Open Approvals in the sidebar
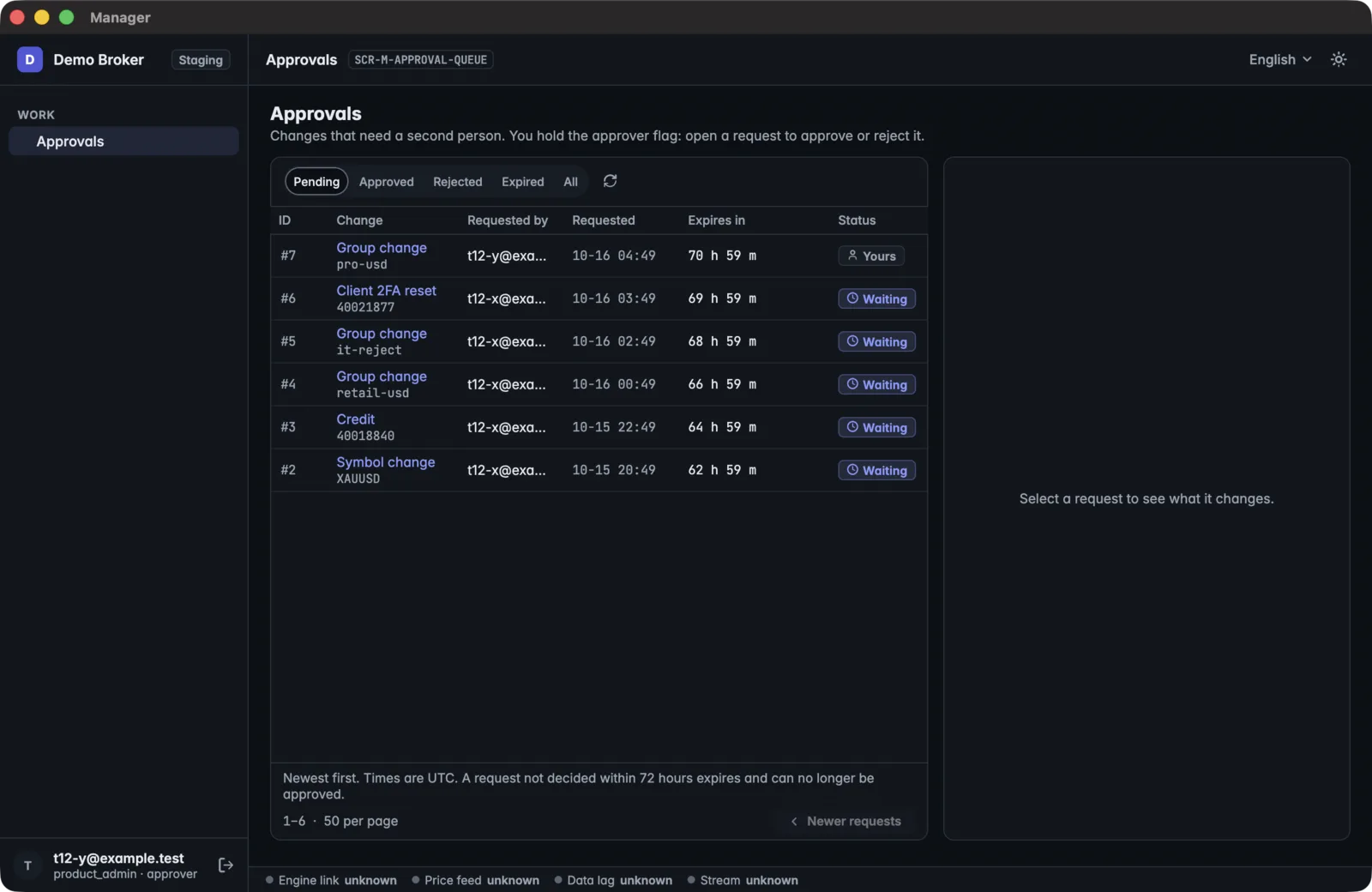1372x892 pixels. [x=123, y=142]
